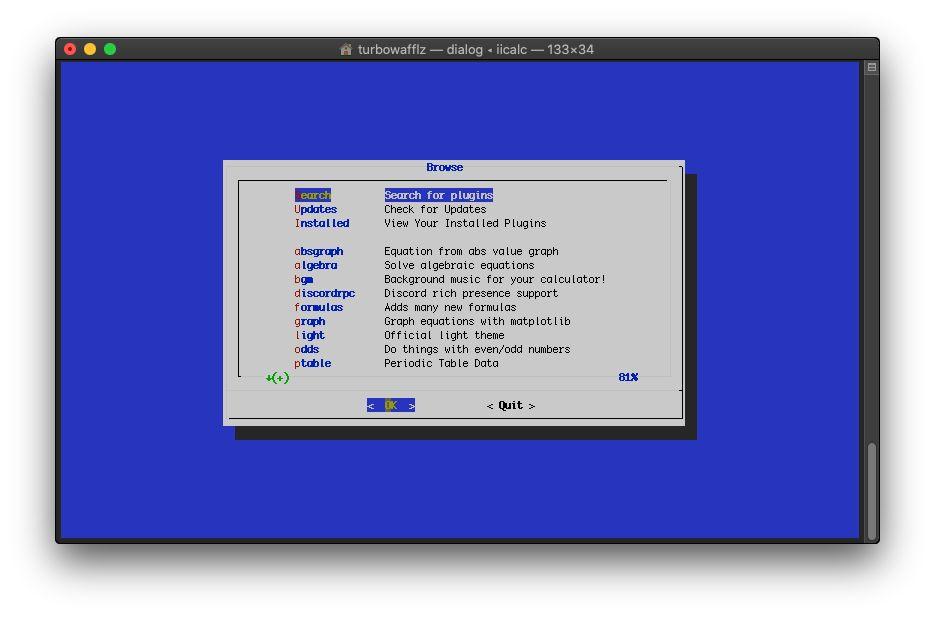Select the Search menu entry

point(312,195)
